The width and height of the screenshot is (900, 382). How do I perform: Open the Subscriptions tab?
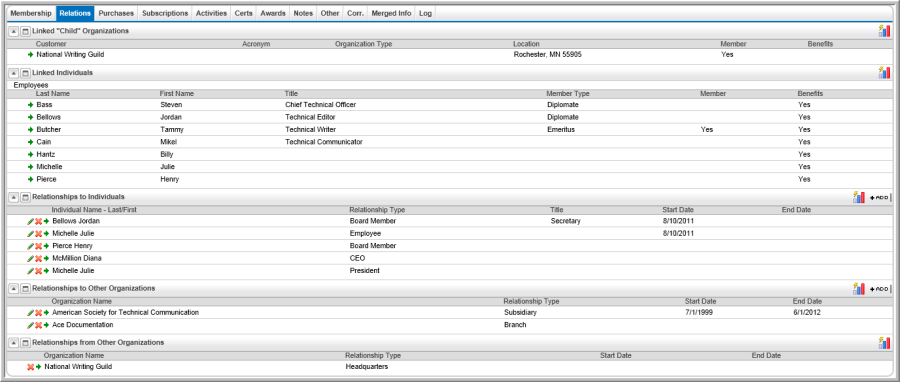tap(165, 13)
